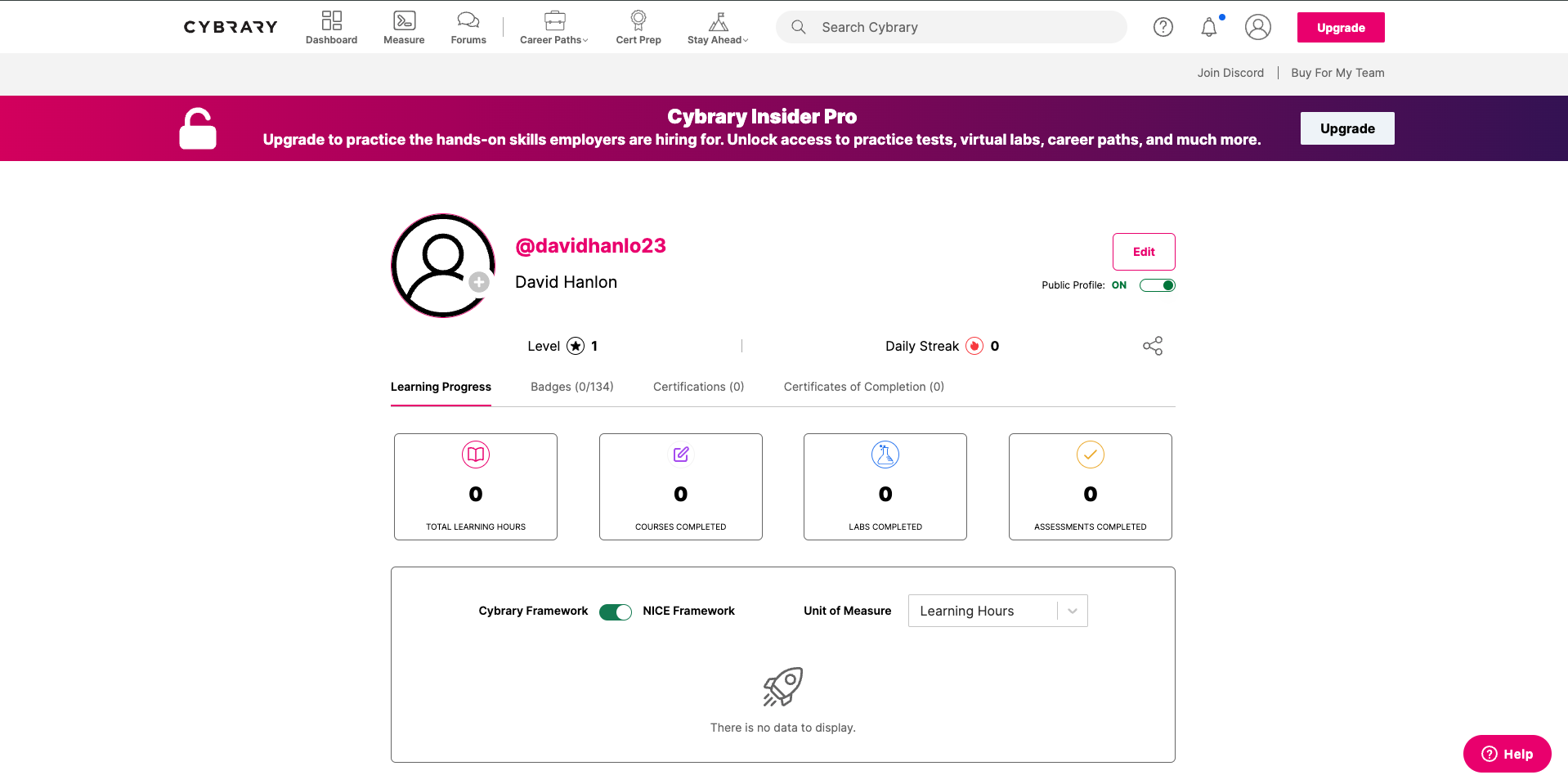Click the unlocked padlock icon in banner
This screenshot has width=1568, height=784.
tap(198, 128)
